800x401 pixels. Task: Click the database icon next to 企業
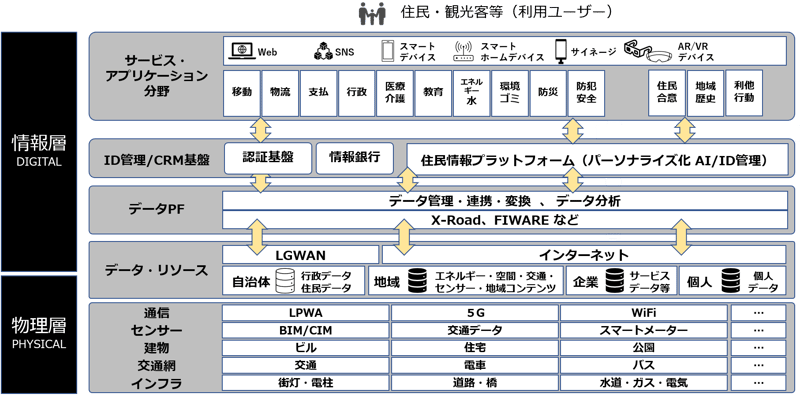click(614, 281)
